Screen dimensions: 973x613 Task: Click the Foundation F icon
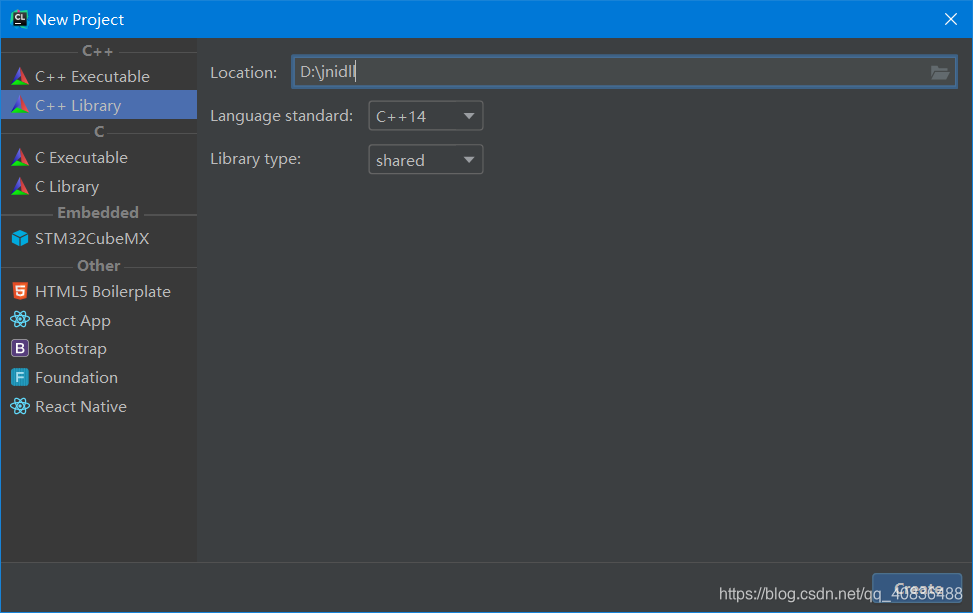tap(20, 377)
